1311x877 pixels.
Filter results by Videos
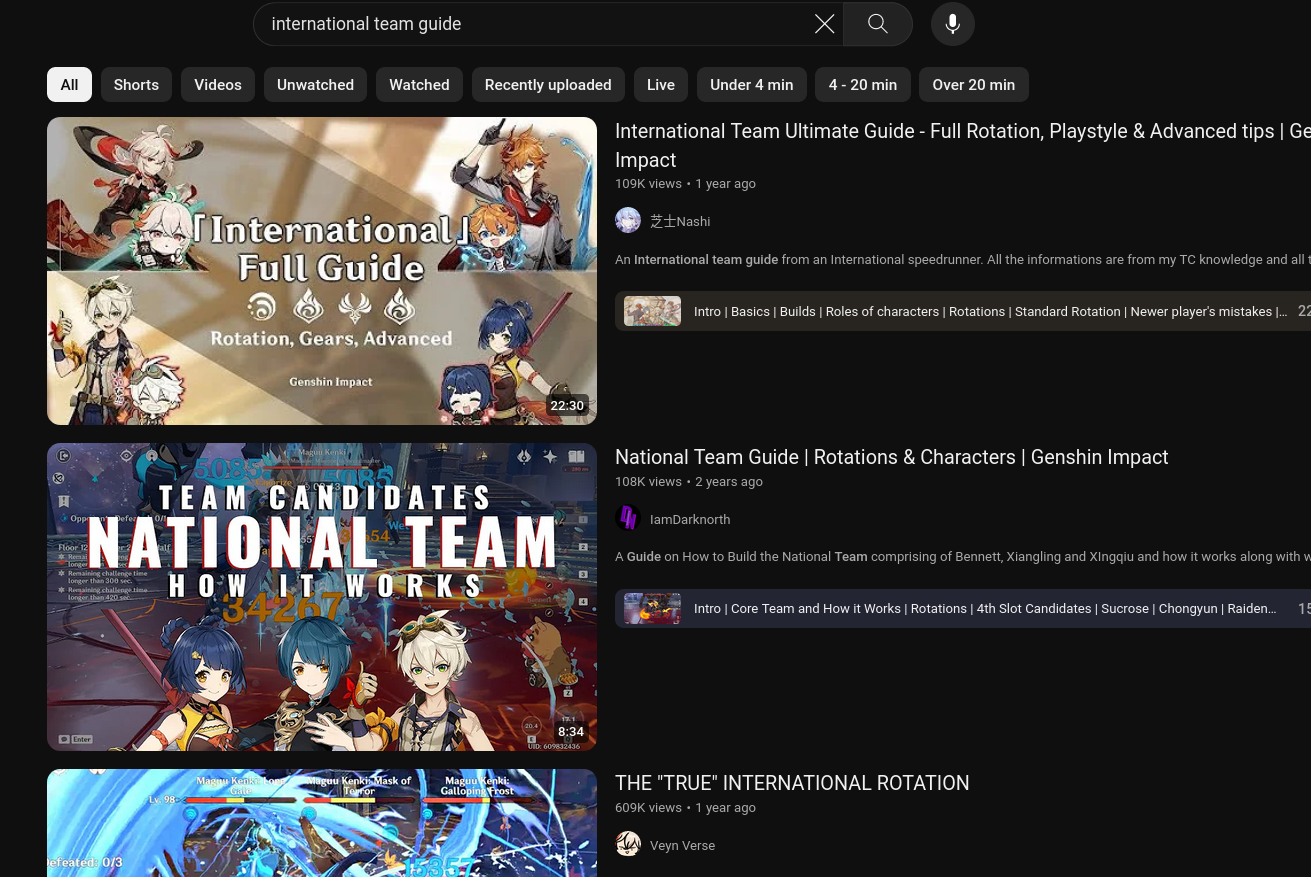pyautogui.click(x=218, y=85)
